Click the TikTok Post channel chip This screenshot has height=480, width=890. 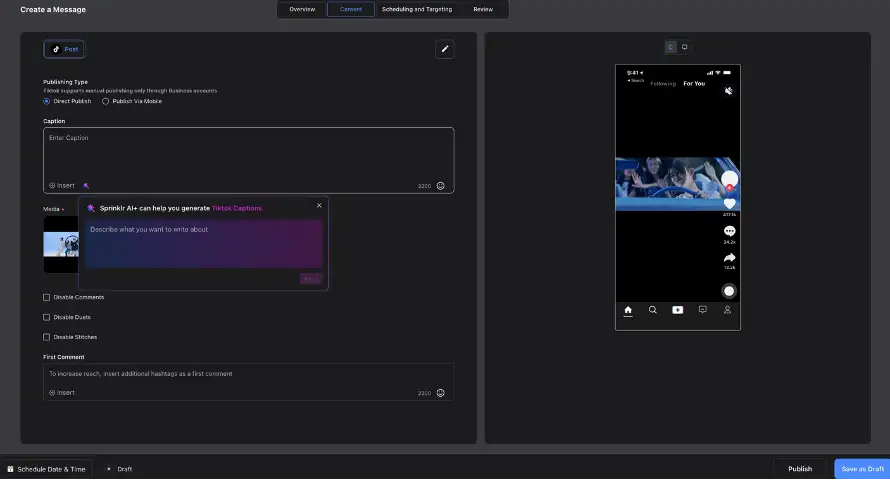point(64,49)
